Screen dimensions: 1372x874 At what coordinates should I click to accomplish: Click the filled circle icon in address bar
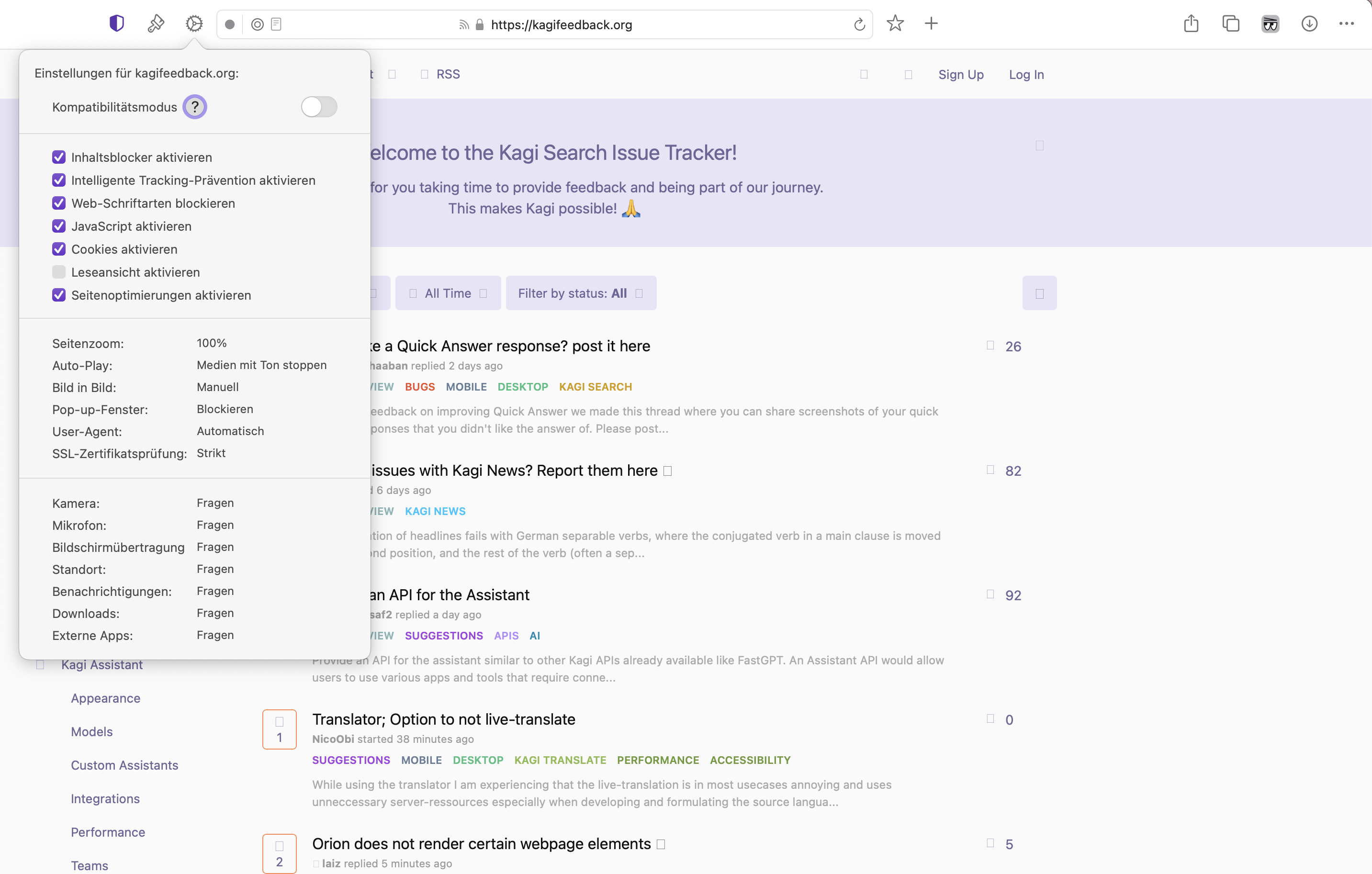point(230,24)
